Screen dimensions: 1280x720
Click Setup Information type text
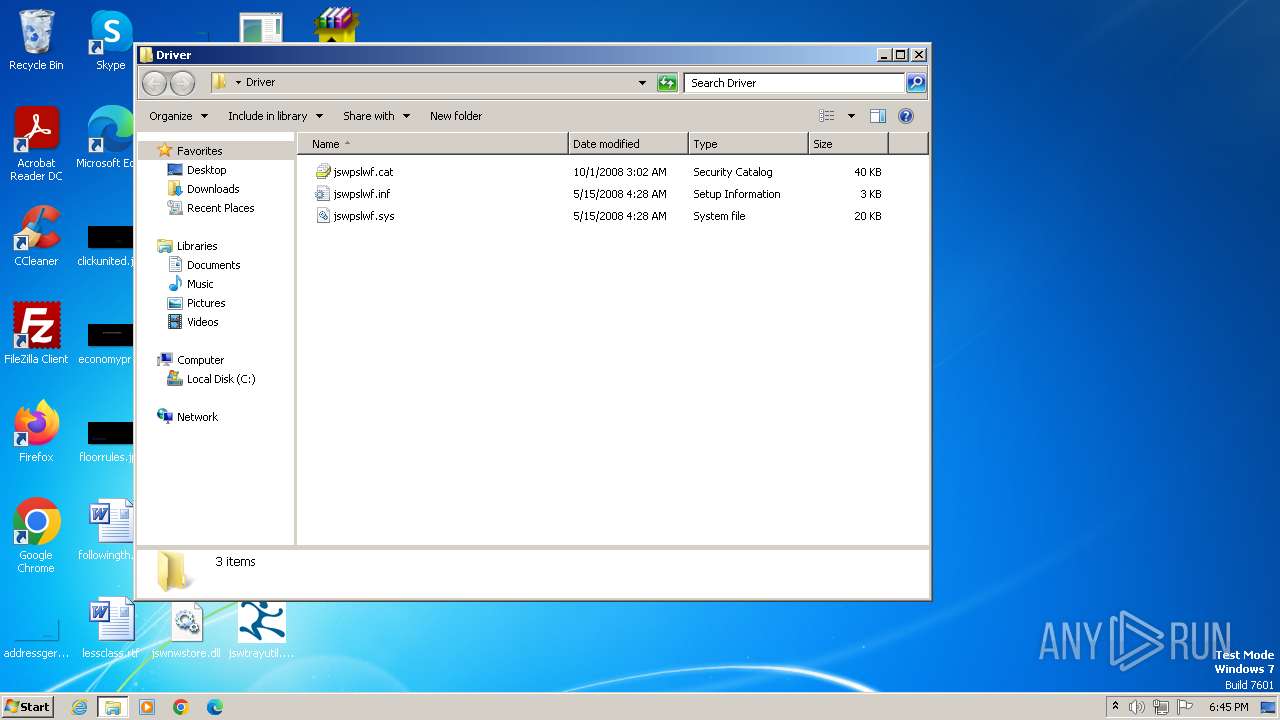pos(736,194)
